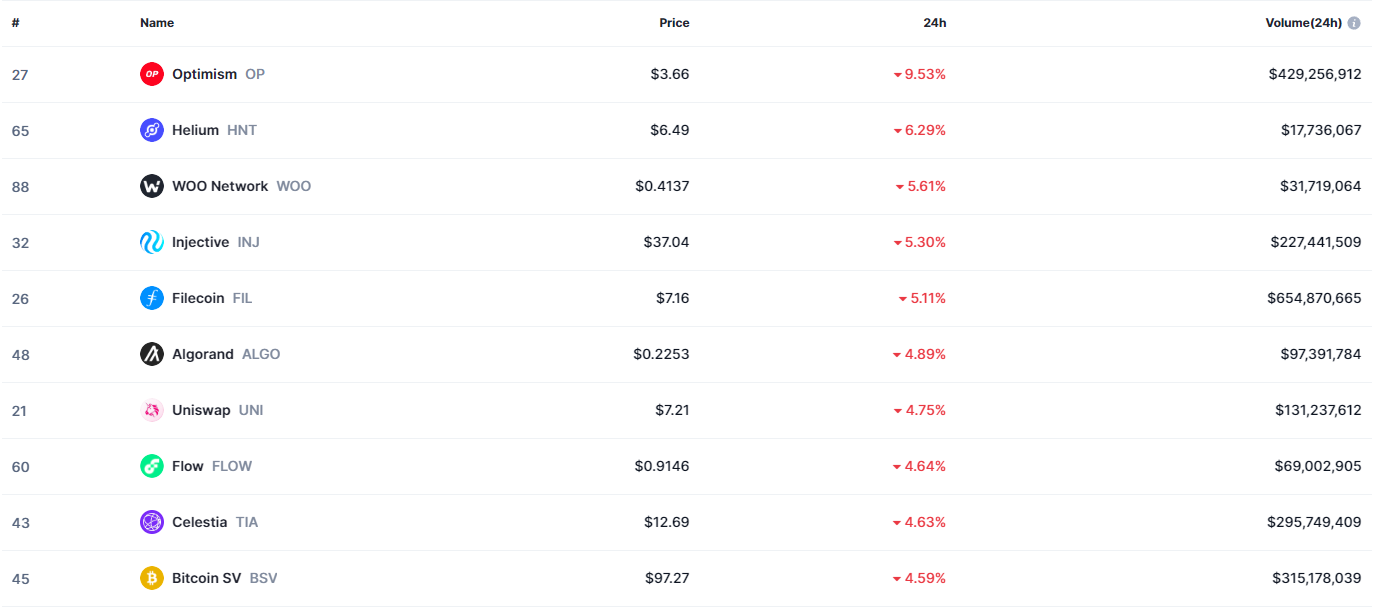The height and width of the screenshot is (611, 1393).
Task: Click the Algorand logo icon
Action: 151,354
